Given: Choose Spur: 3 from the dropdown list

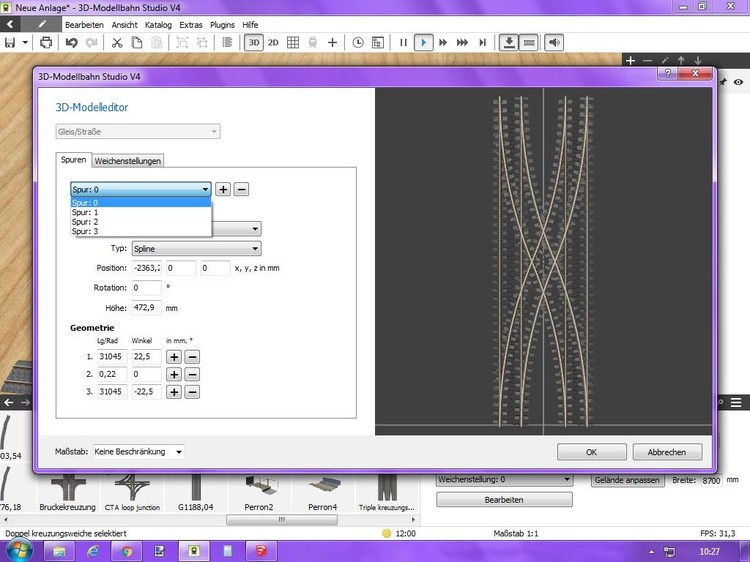Looking at the screenshot, I should point(141,231).
